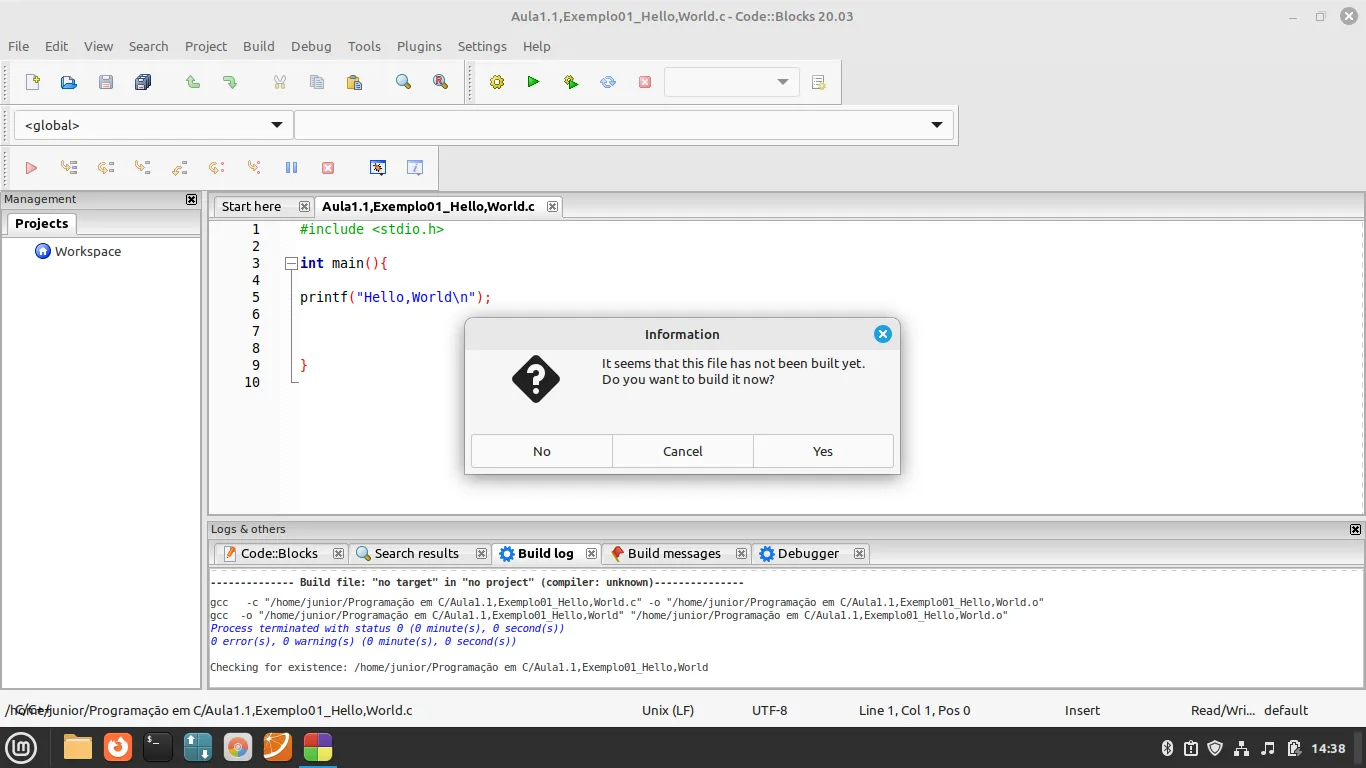The width and height of the screenshot is (1366, 768).
Task: Open Firefox from the taskbar
Action: coord(118,747)
